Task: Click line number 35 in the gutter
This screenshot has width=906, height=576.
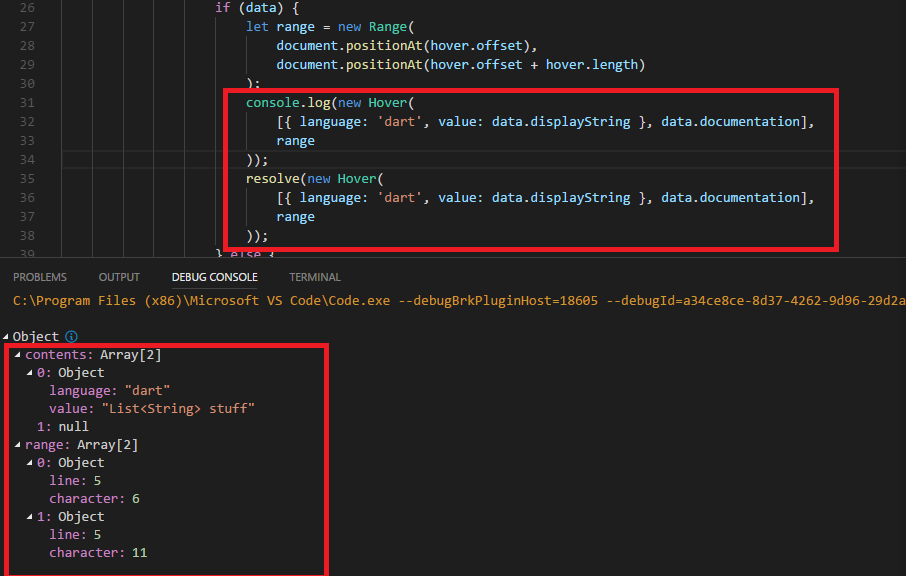Action: coord(27,179)
